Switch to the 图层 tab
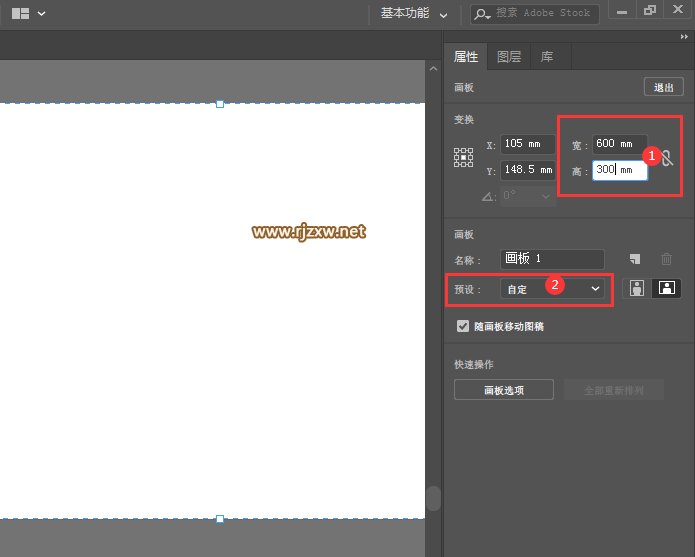 pos(509,57)
